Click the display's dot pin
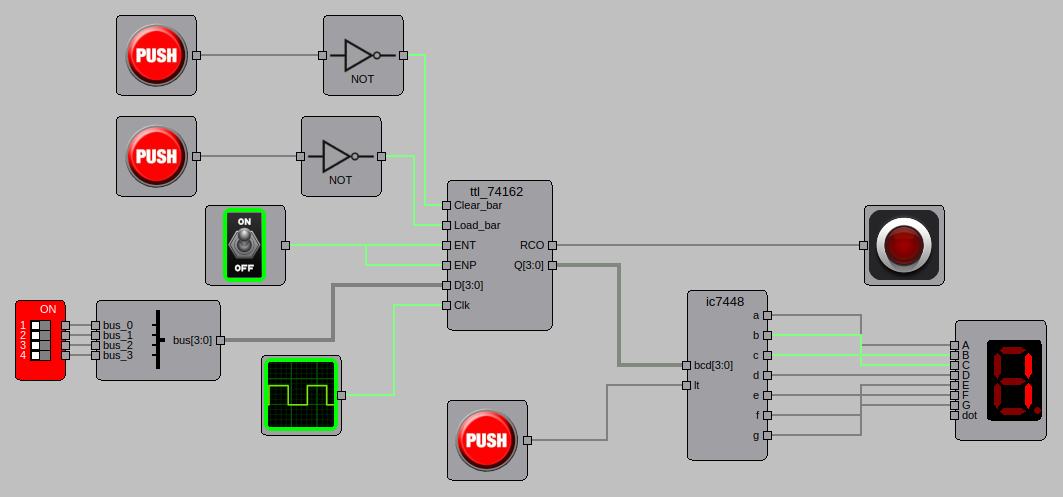This screenshot has width=1063, height=497. point(955,415)
